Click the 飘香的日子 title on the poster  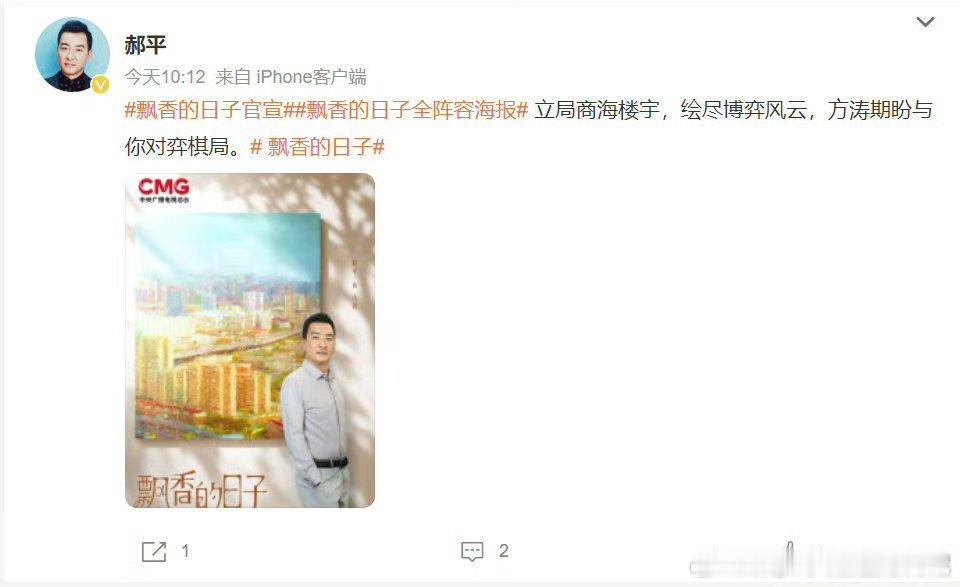[x=201, y=490]
